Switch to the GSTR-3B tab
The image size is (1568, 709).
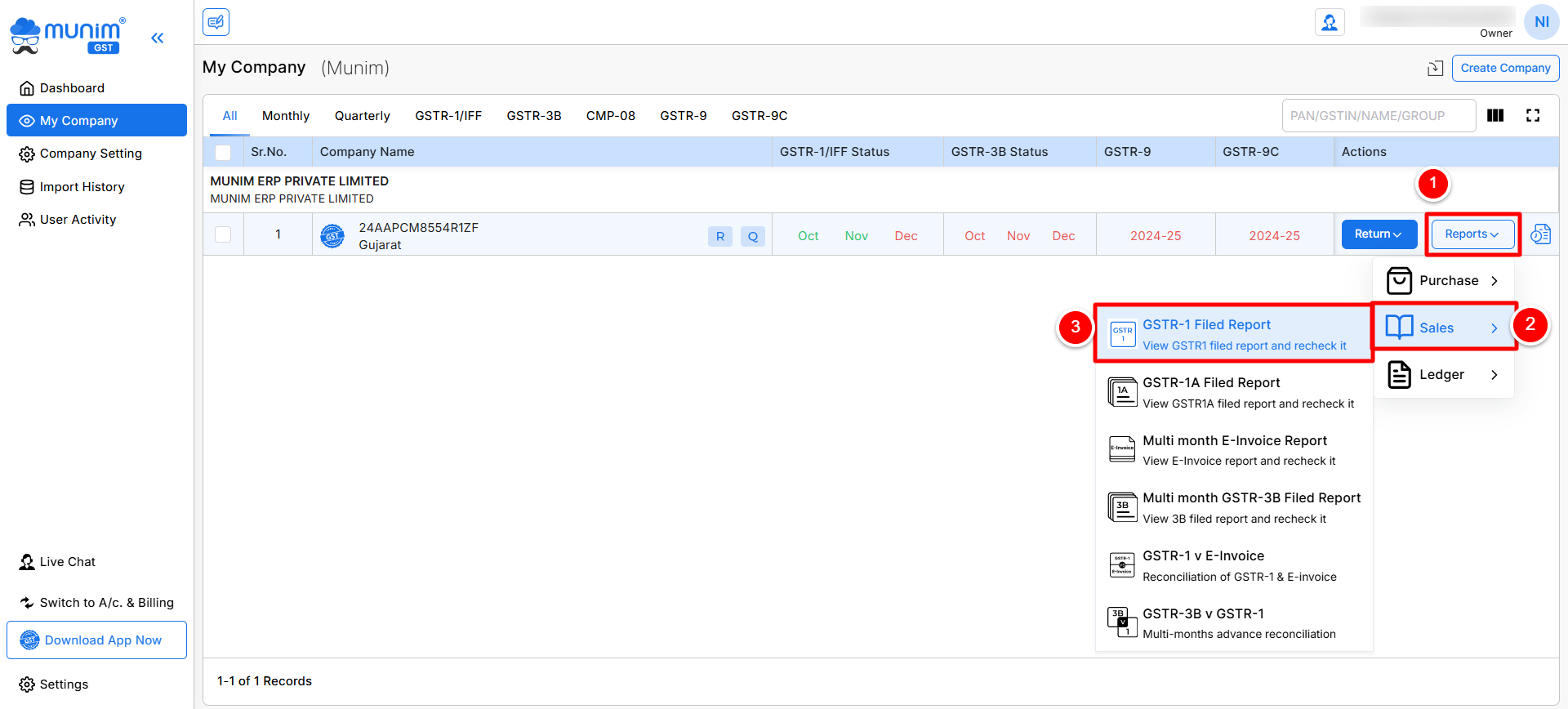click(533, 116)
